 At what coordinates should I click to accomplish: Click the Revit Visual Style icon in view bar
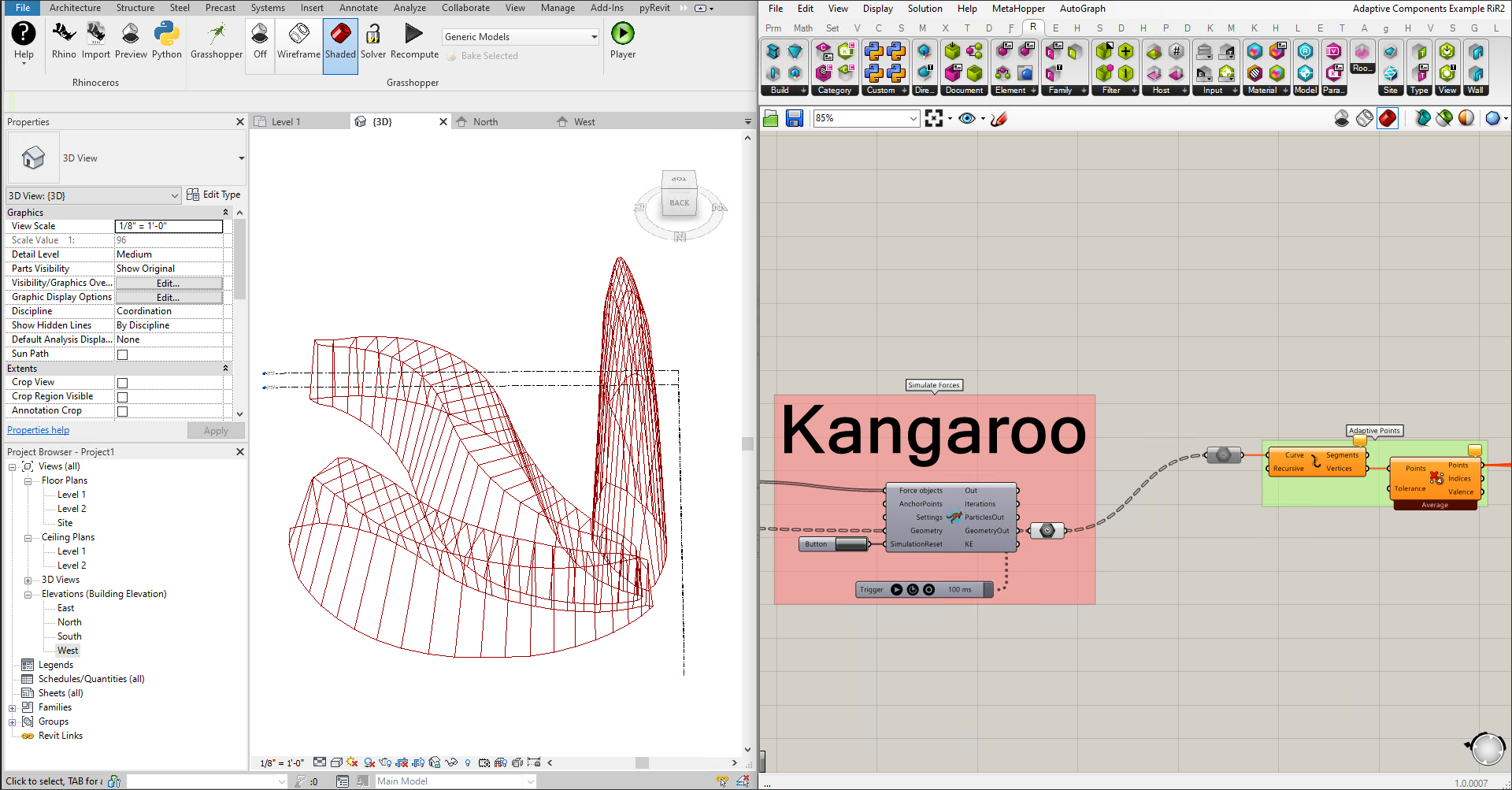336,762
